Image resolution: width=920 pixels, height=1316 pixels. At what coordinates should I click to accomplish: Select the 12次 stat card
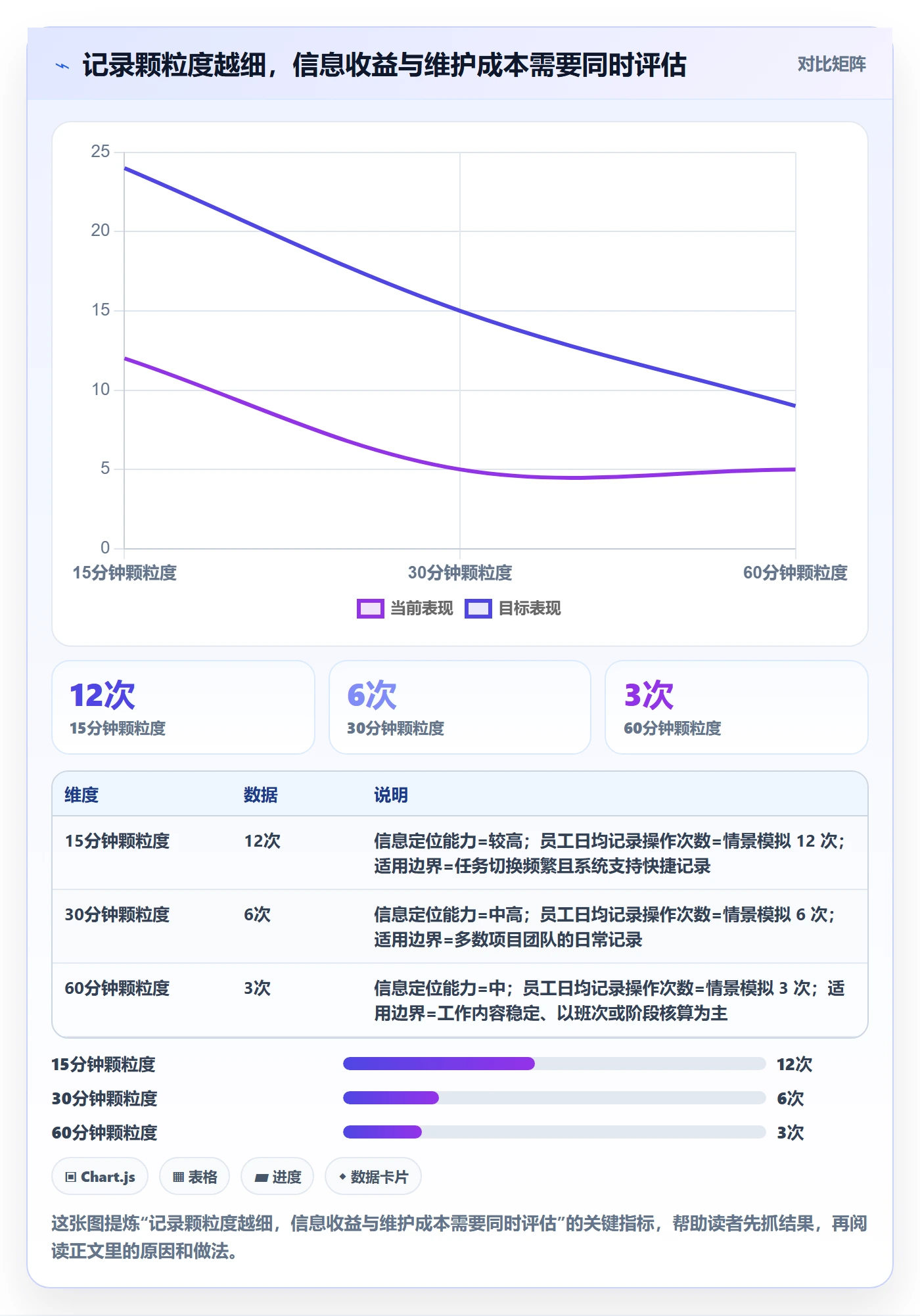(x=183, y=707)
